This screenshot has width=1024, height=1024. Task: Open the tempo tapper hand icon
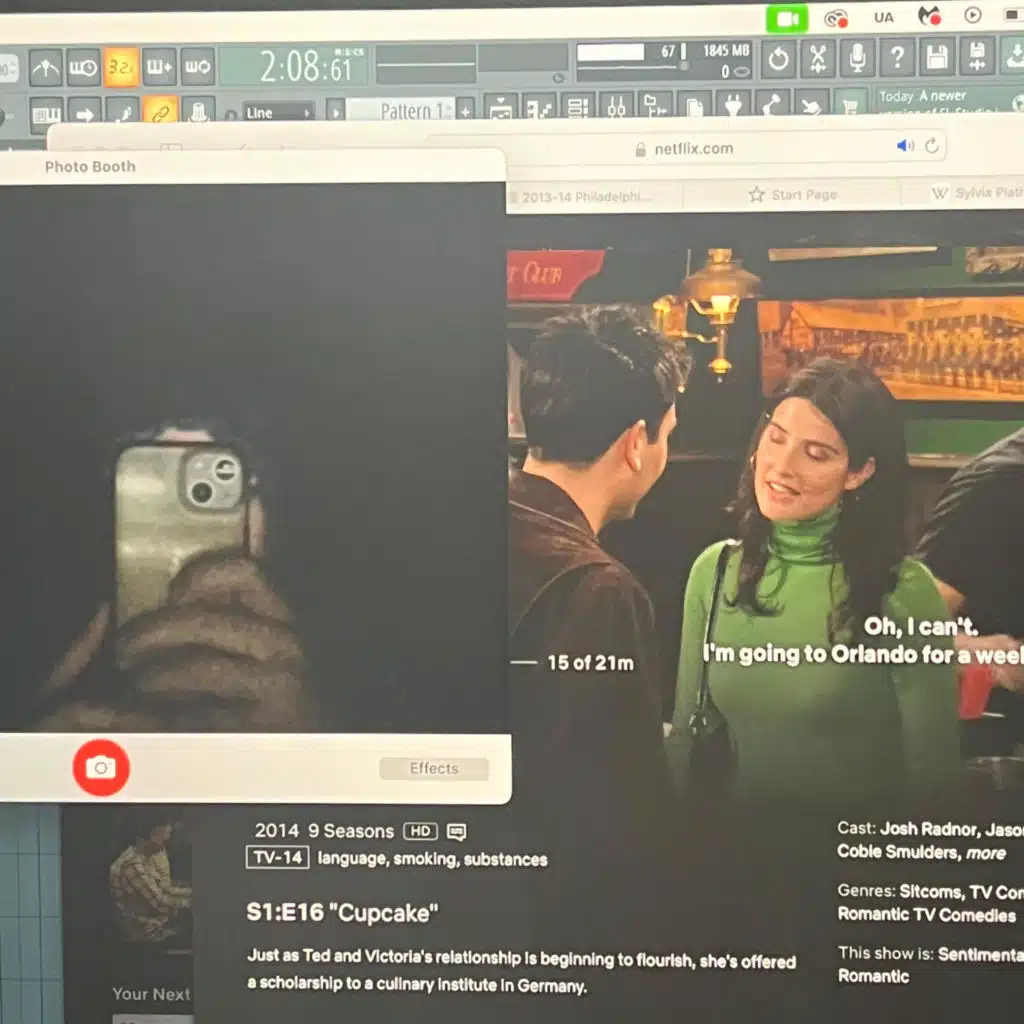pos(810,104)
